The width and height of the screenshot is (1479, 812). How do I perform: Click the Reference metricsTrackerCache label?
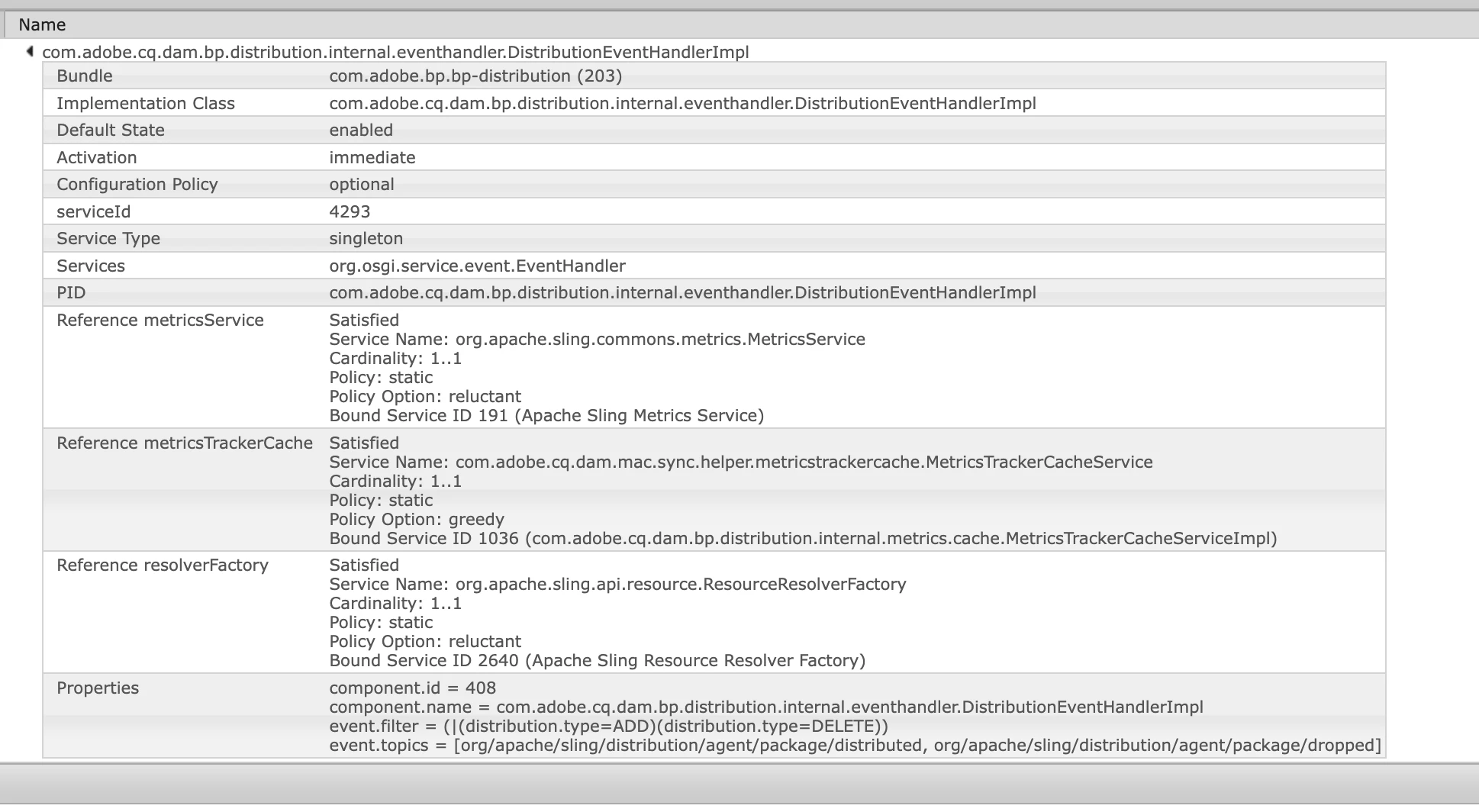click(x=185, y=443)
